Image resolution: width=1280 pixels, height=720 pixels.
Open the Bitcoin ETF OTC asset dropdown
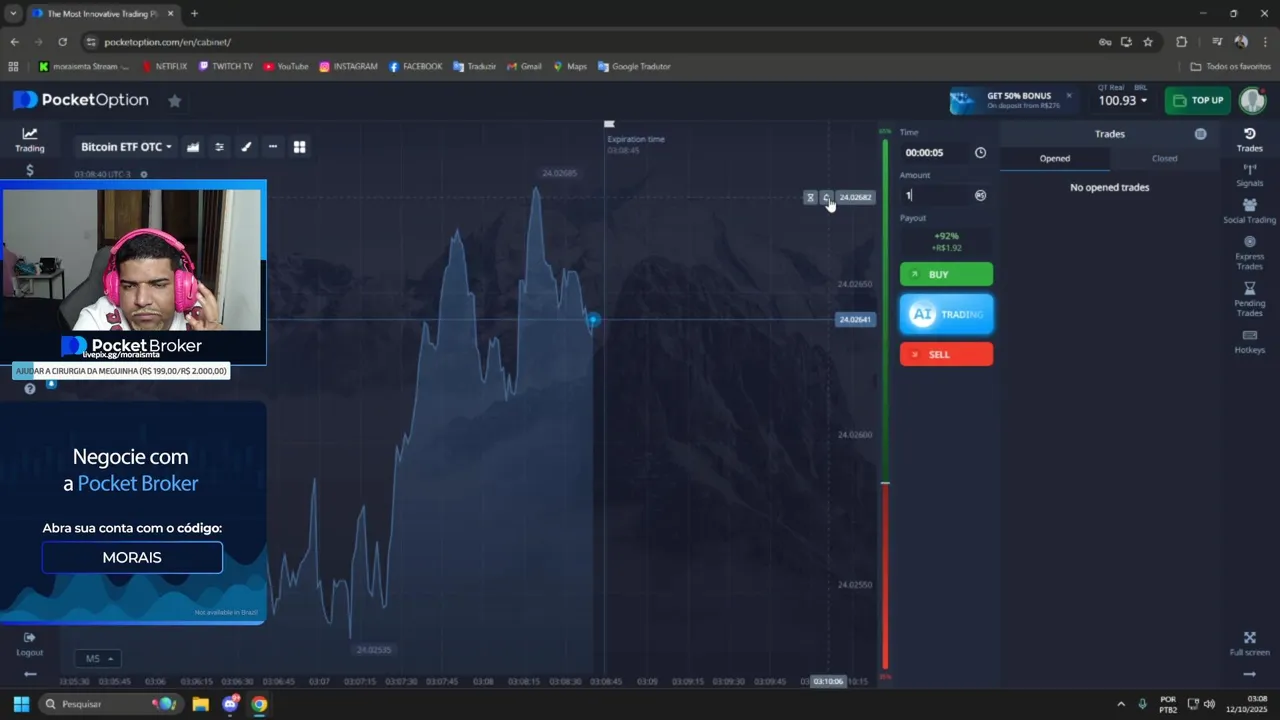[x=126, y=147]
